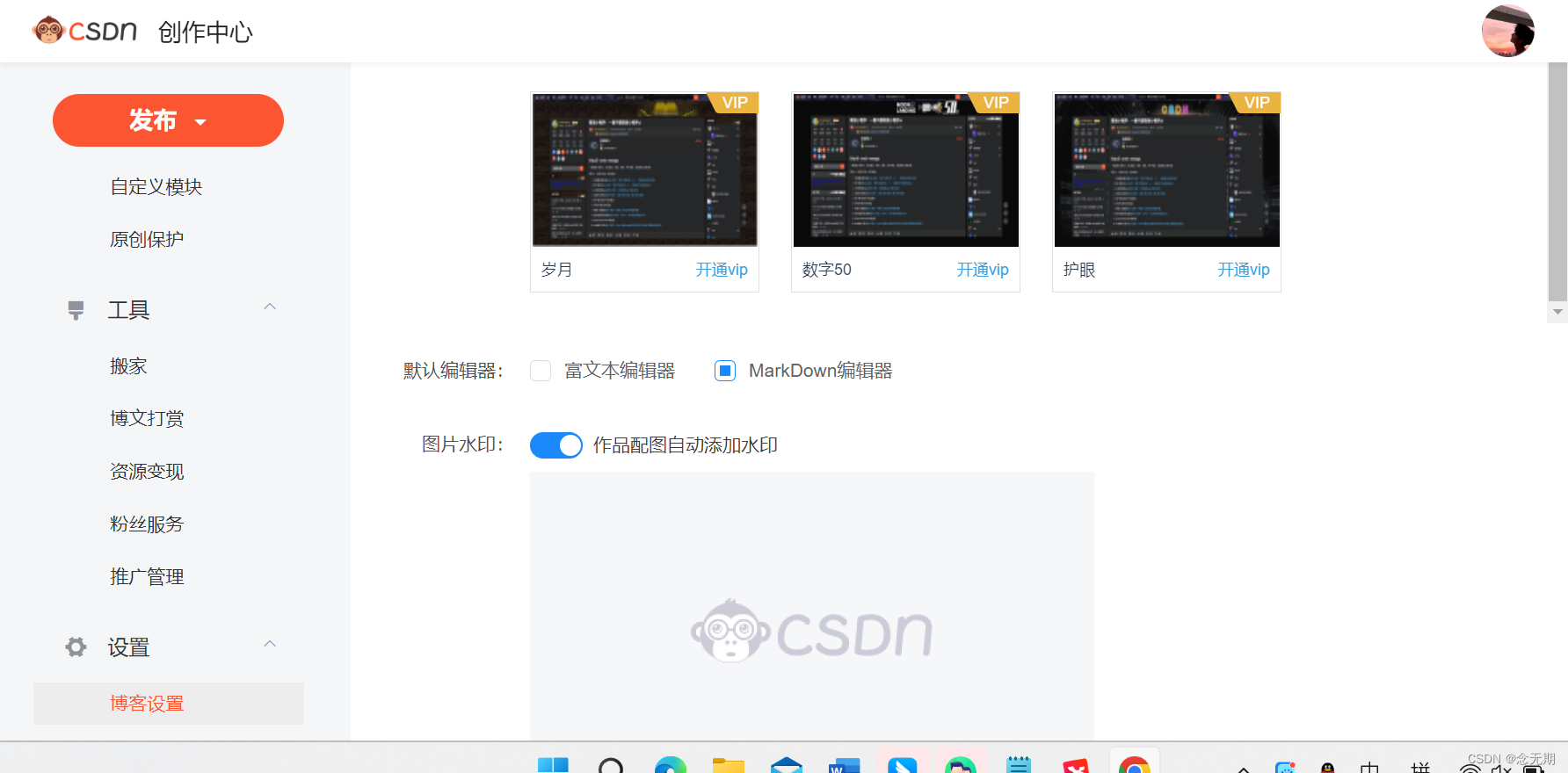Click 开通vip for 岁月 skin
This screenshot has width=1568, height=773.
(x=722, y=270)
